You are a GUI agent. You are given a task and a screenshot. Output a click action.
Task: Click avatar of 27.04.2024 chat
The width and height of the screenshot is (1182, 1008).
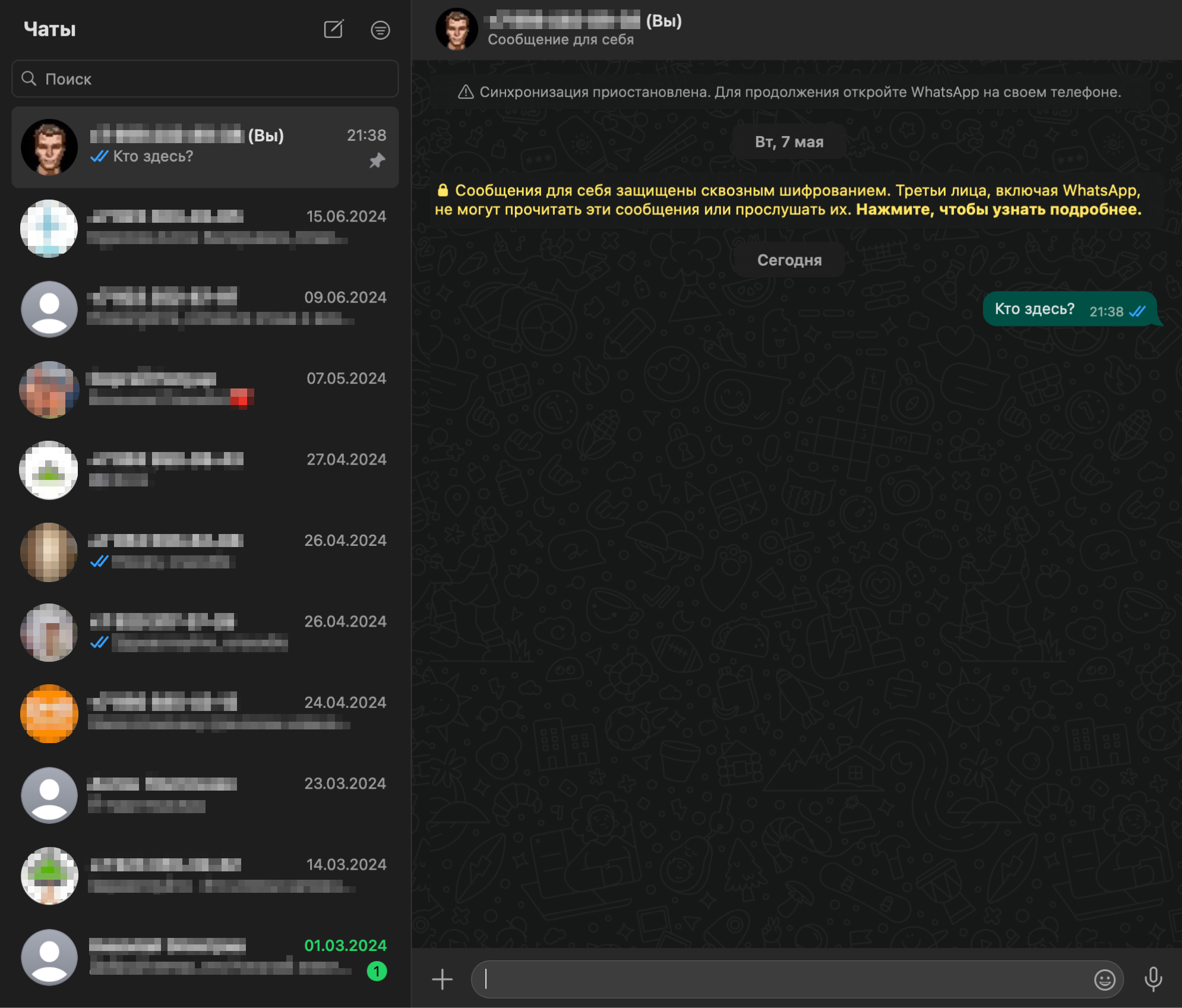click(49, 471)
